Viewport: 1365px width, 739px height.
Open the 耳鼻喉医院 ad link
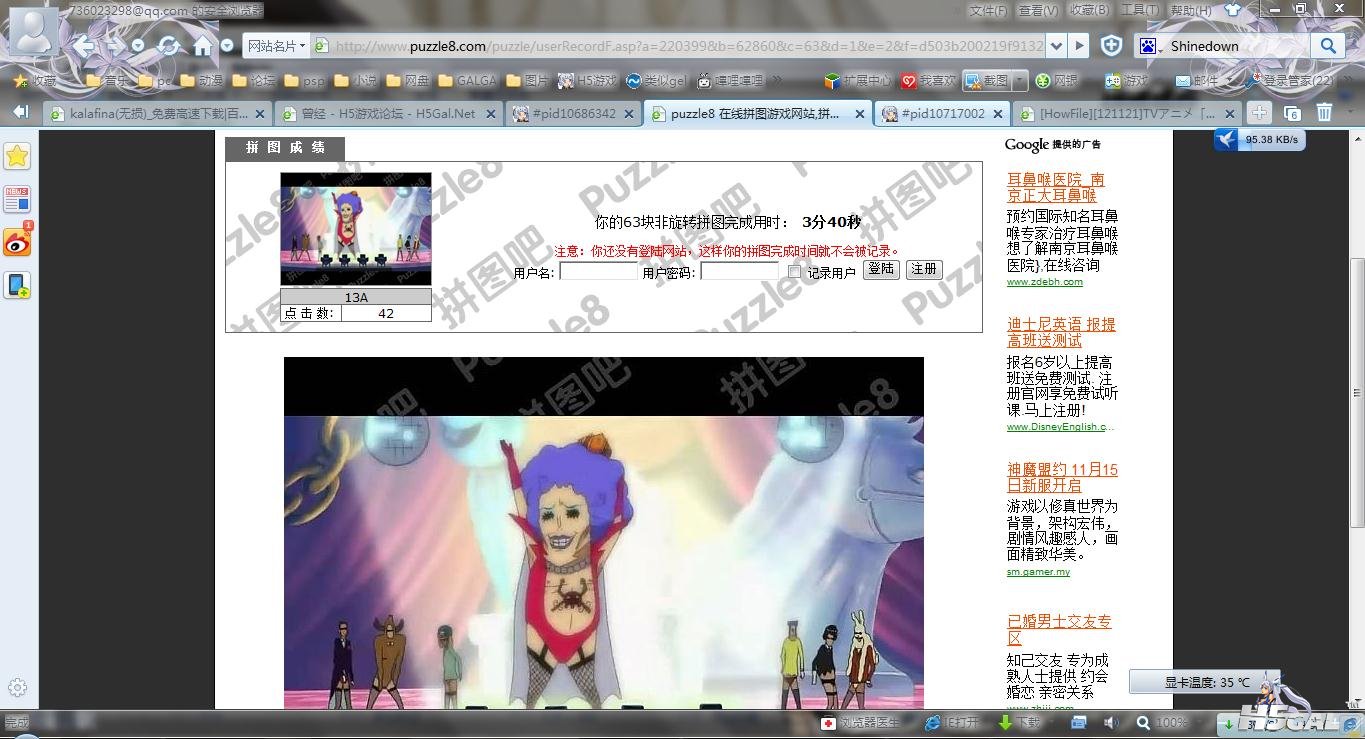[x=1056, y=187]
